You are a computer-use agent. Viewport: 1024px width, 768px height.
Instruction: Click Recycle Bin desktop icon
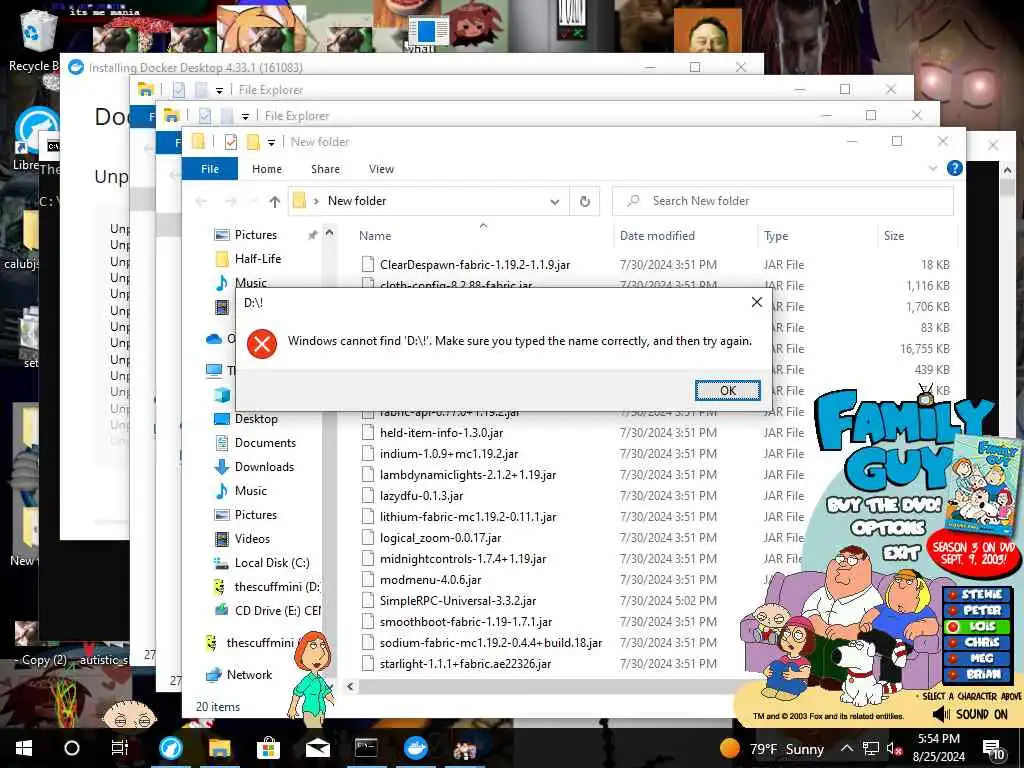[37, 39]
